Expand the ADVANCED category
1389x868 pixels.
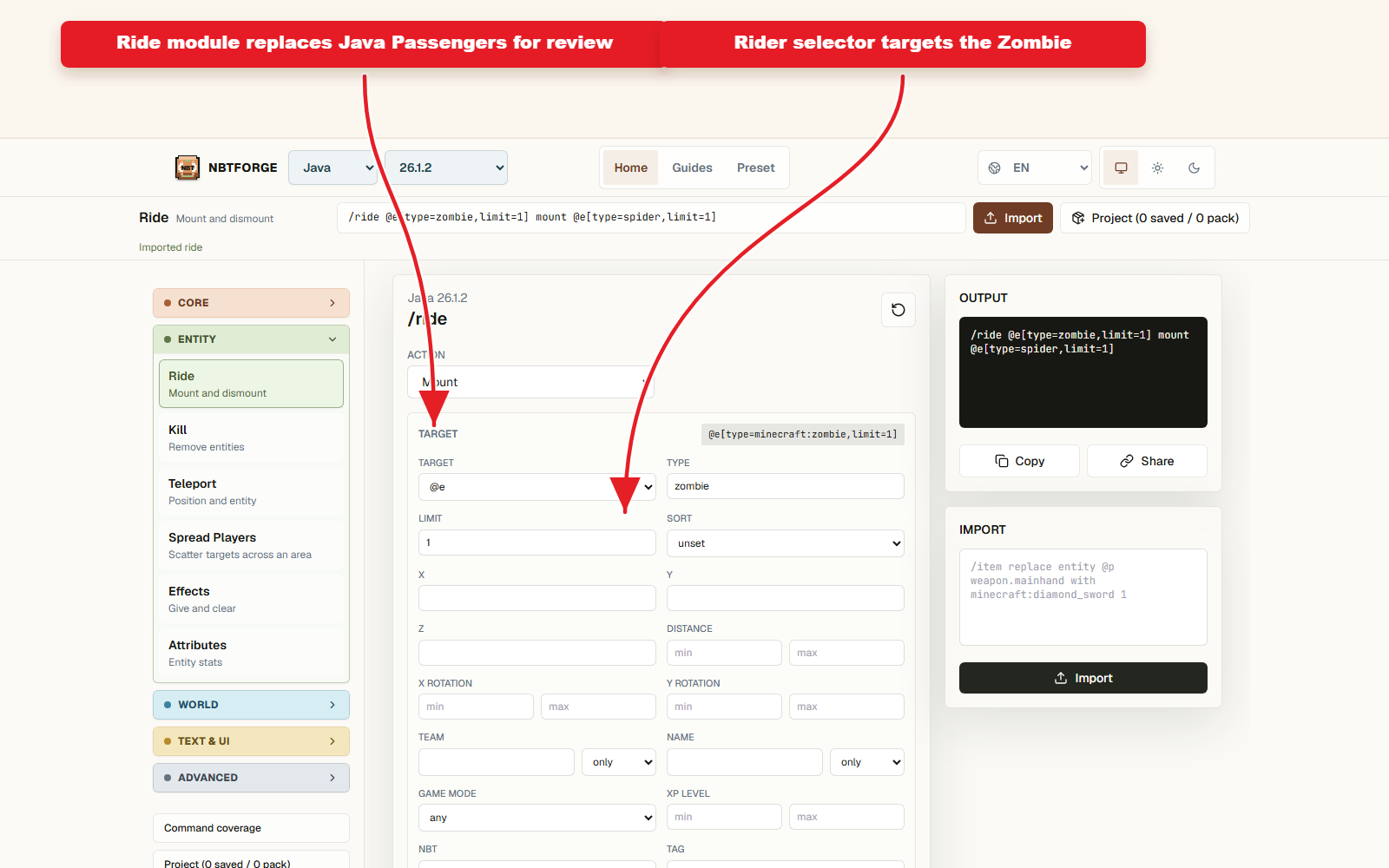point(251,778)
